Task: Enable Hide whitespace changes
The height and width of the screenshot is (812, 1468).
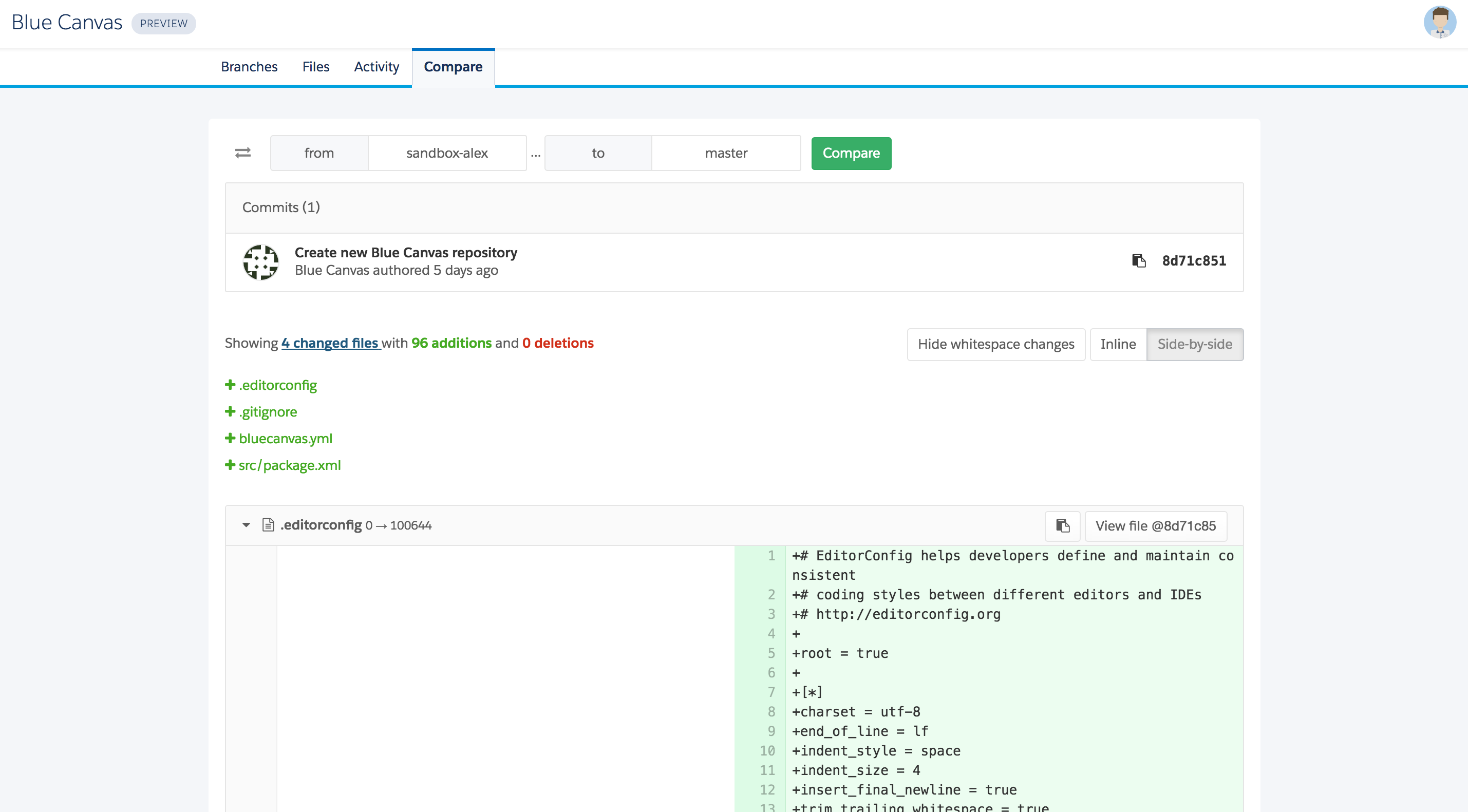Action: (x=995, y=344)
